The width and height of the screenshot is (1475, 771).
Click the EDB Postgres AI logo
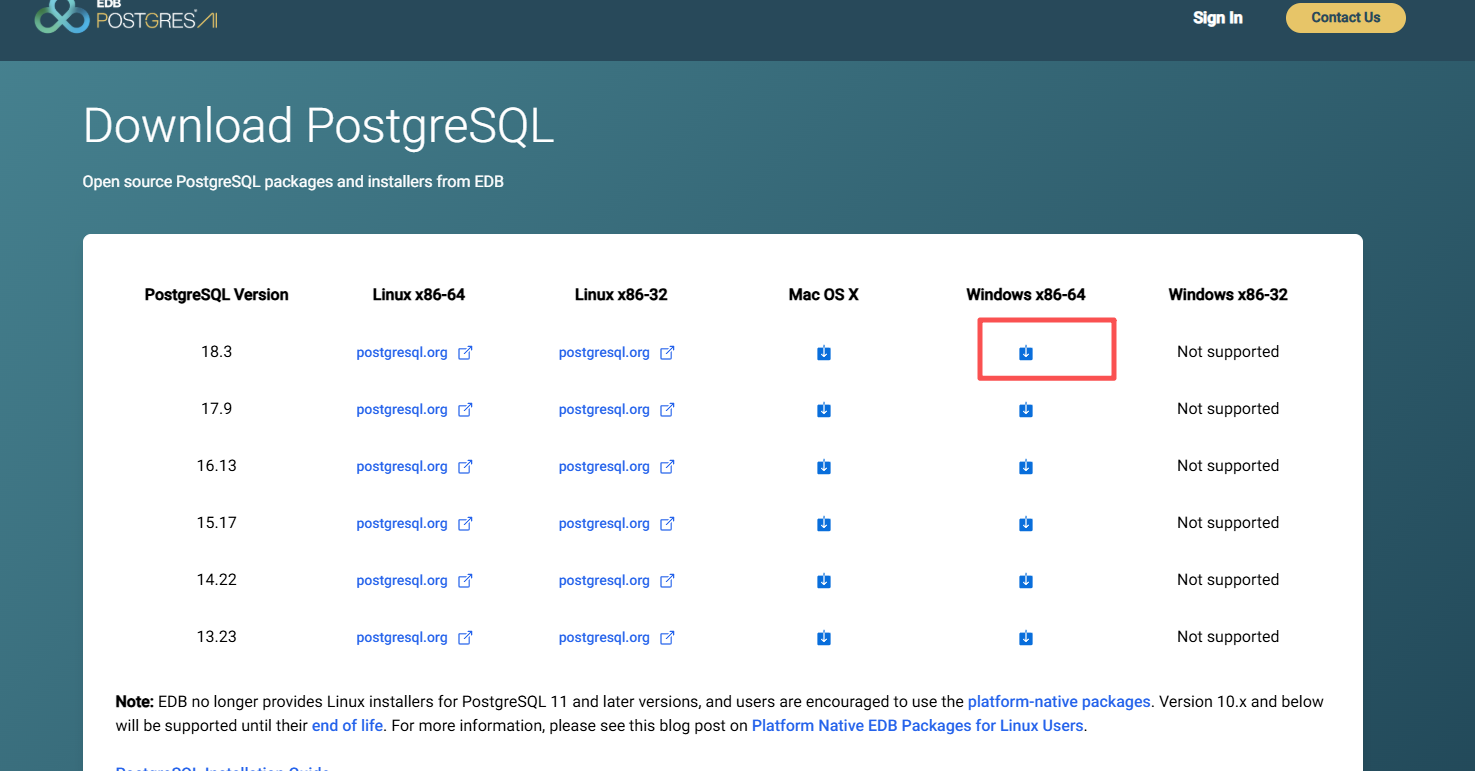point(126,16)
